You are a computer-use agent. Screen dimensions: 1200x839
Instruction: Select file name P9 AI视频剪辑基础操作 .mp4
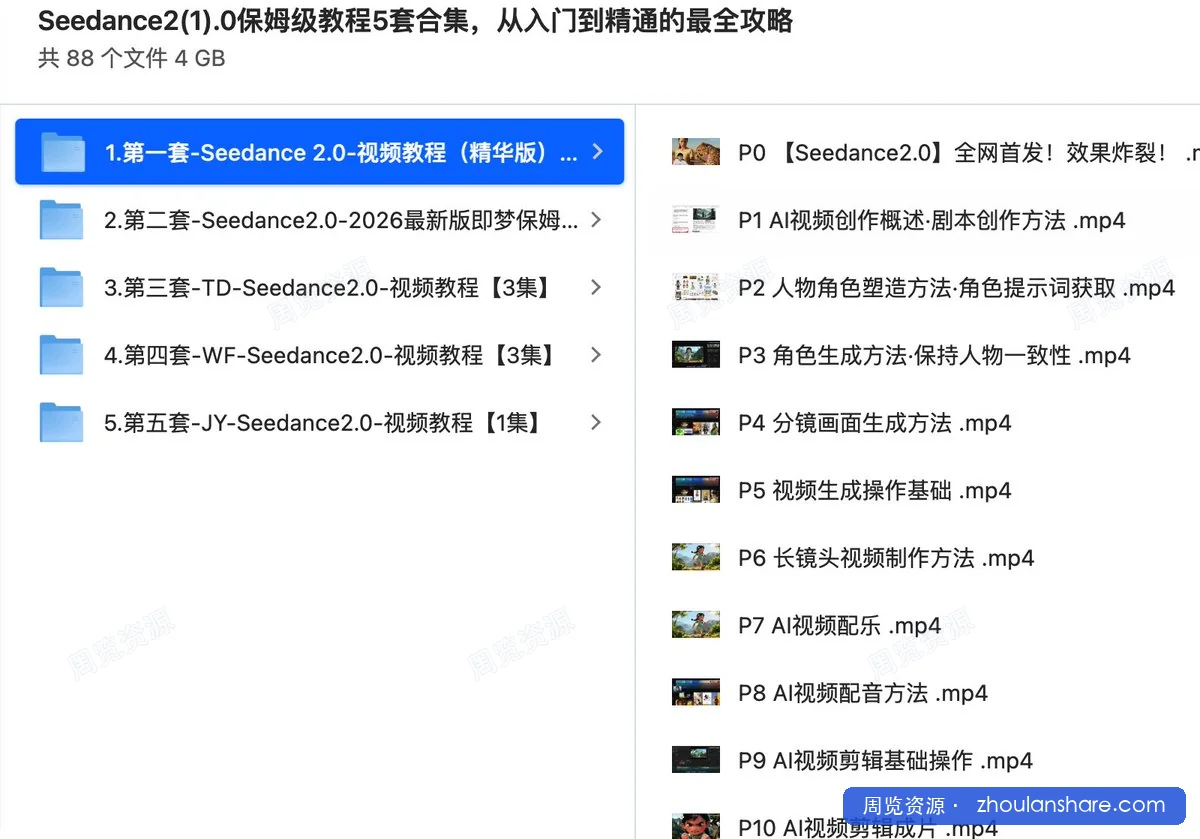885,760
